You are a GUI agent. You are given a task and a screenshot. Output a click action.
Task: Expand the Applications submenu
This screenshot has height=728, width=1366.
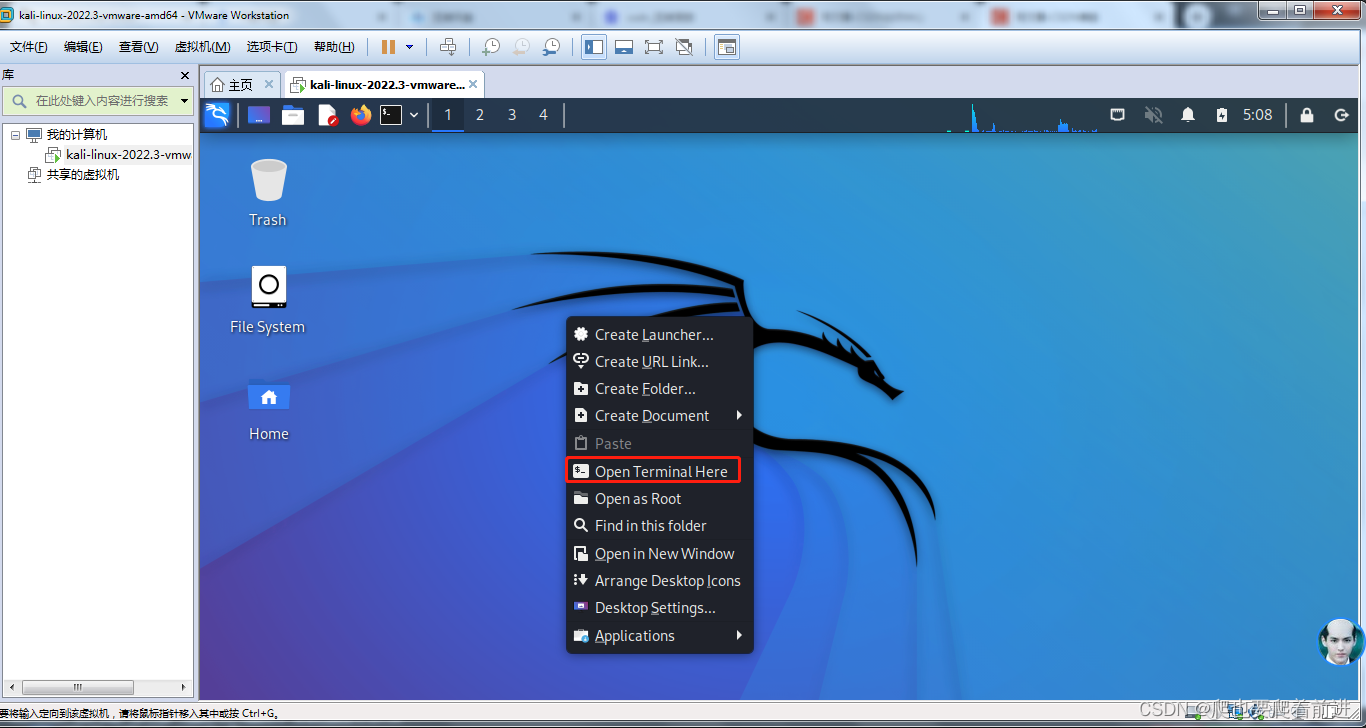coord(659,636)
